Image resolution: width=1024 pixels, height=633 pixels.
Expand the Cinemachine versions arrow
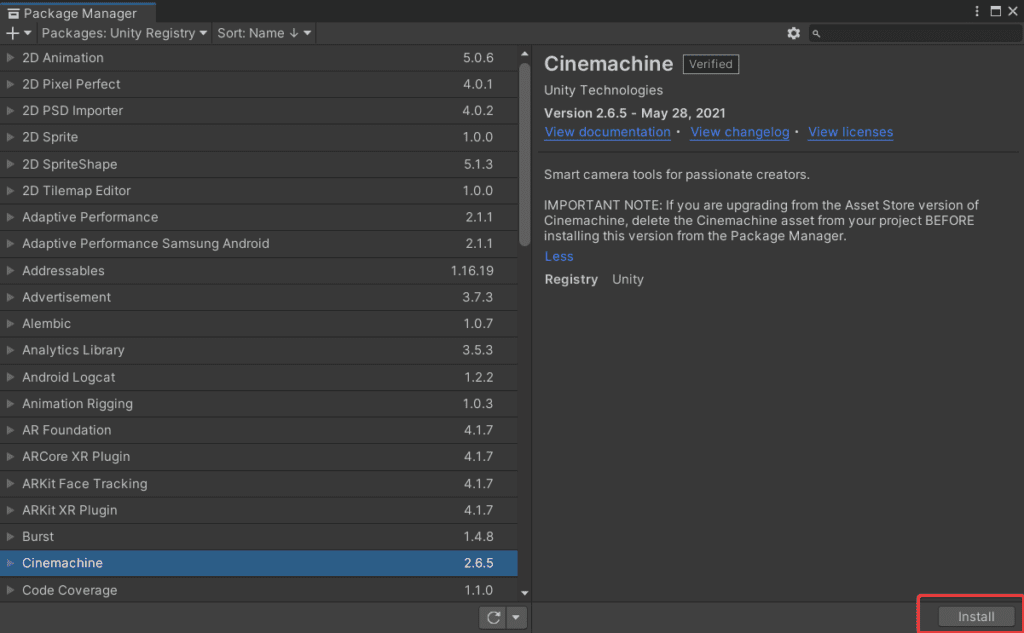(x=10, y=563)
